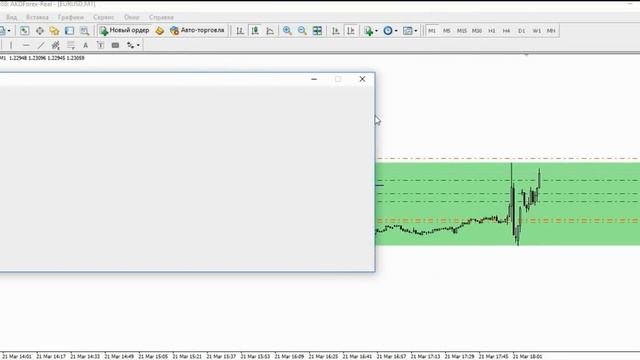Launch MetaEditor with the yellow book icon

click(x=160, y=31)
